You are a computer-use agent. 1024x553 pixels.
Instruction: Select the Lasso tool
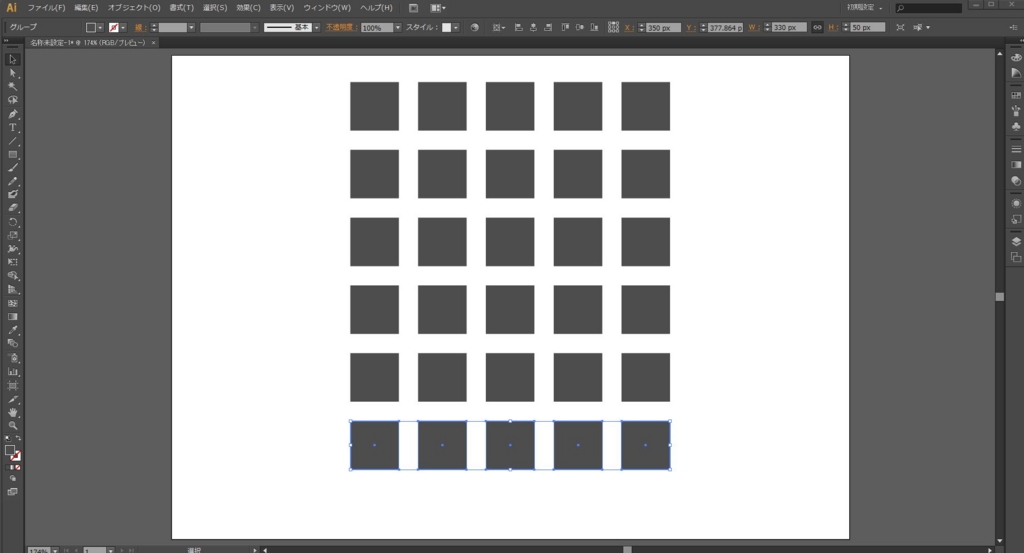pyautogui.click(x=12, y=100)
